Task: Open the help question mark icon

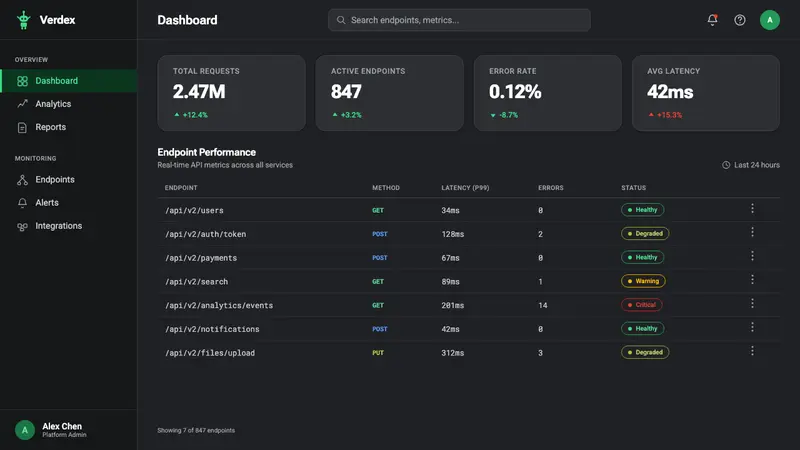Action: (740, 20)
